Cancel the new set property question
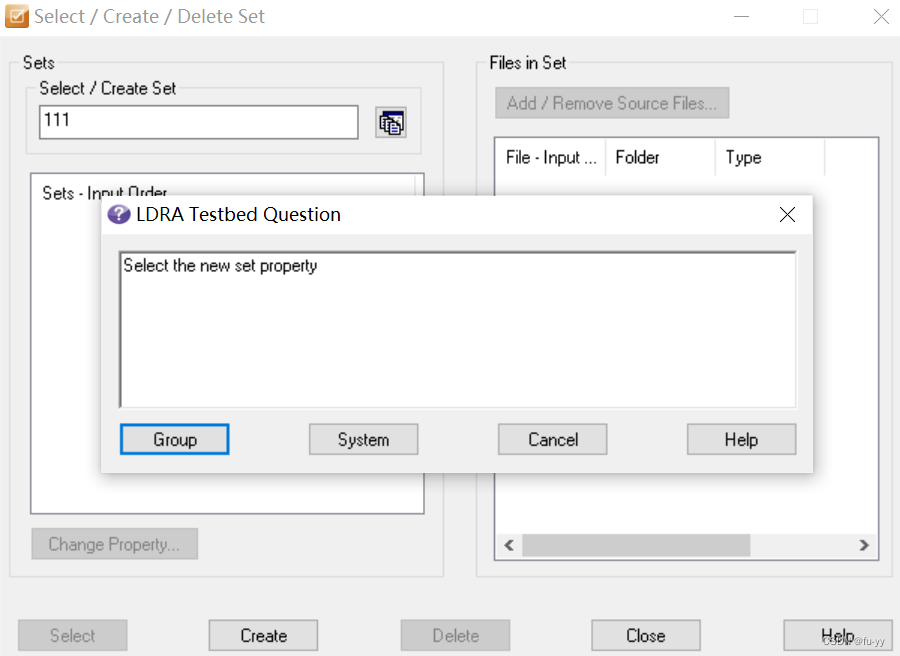Screen dimensions: 900x656 553,439
